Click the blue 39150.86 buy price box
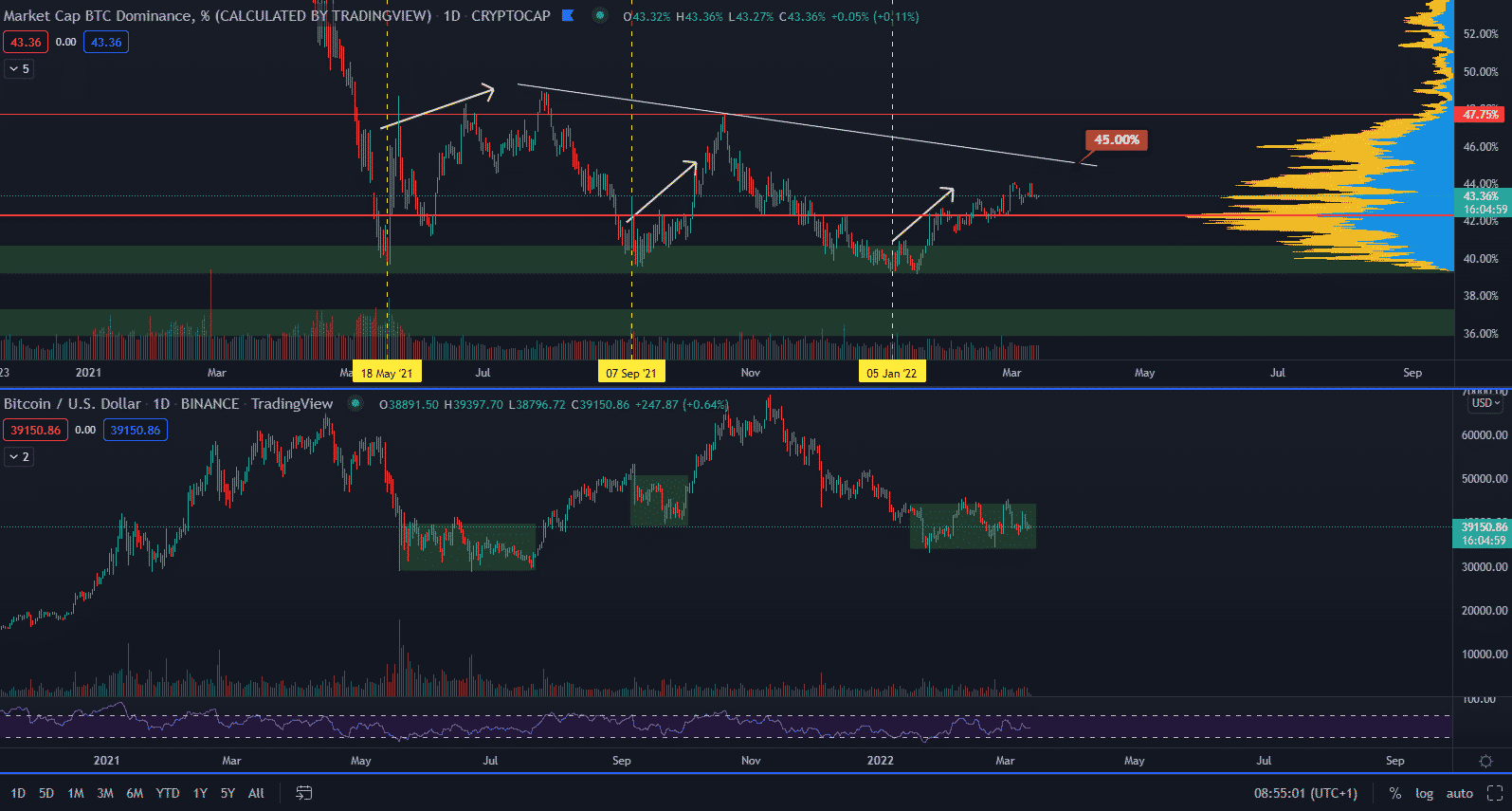 135,430
